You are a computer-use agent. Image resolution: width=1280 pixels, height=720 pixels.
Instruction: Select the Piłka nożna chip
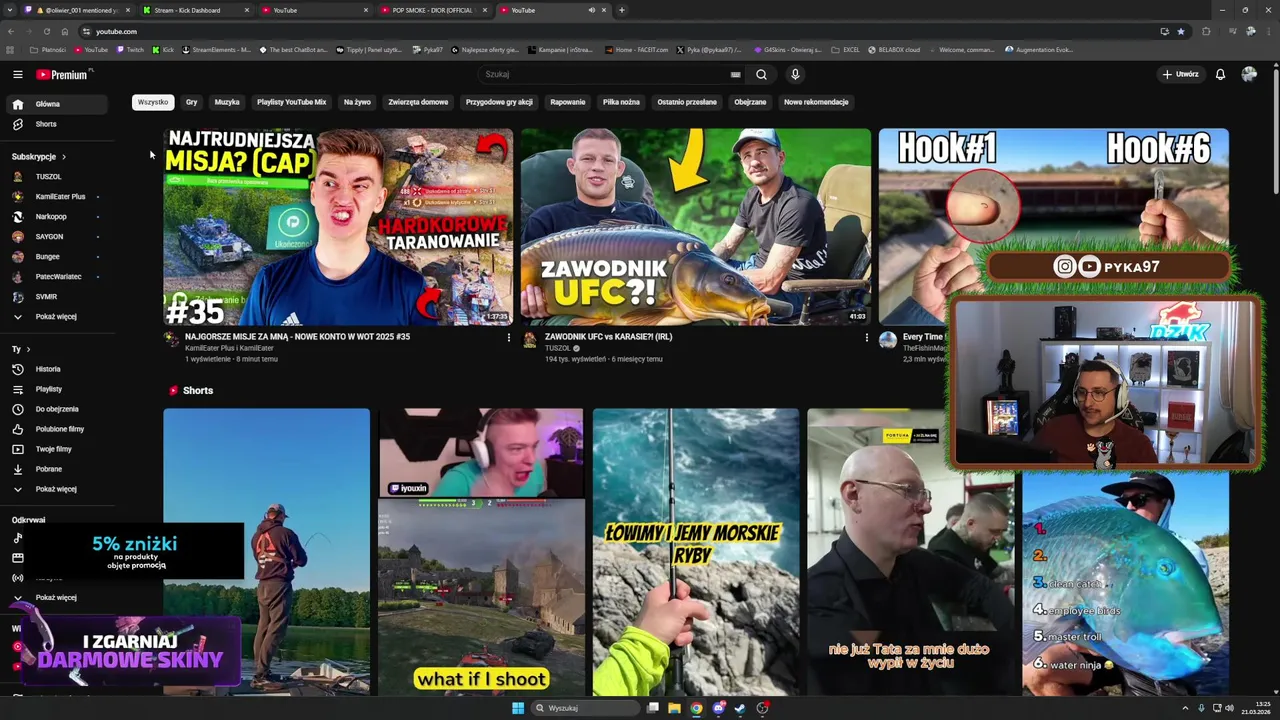(x=621, y=102)
